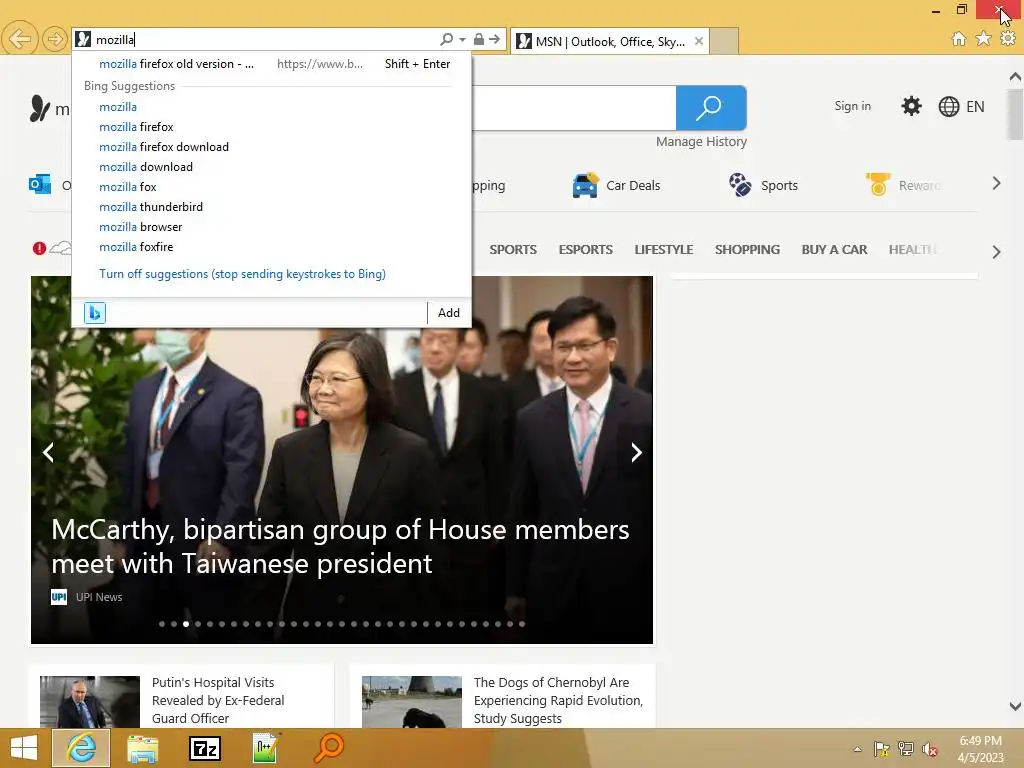The image size is (1024, 768).
Task: Open Notepad++ from the taskbar
Action: (266, 748)
